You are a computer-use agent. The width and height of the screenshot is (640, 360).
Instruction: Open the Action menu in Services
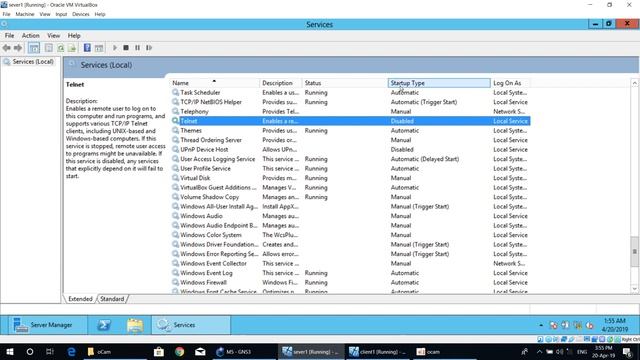coord(31,36)
